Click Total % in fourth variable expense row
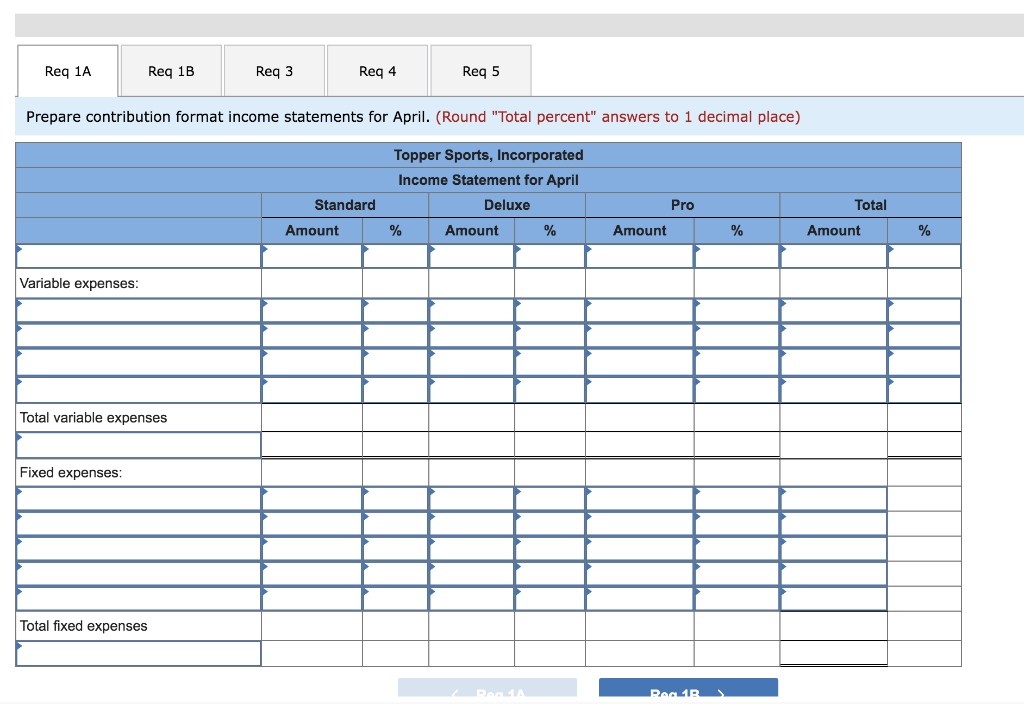The width and height of the screenshot is (1024, 709). pos(925,390)
